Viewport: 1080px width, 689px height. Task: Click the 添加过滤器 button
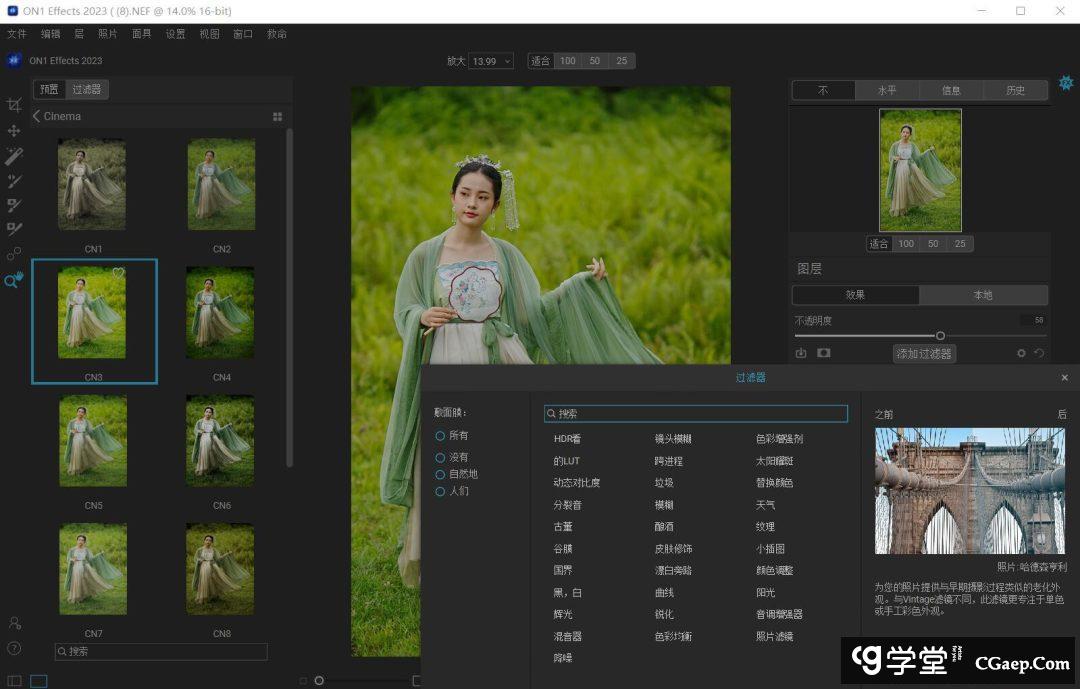pyautogui.click(x=924, y=353)
